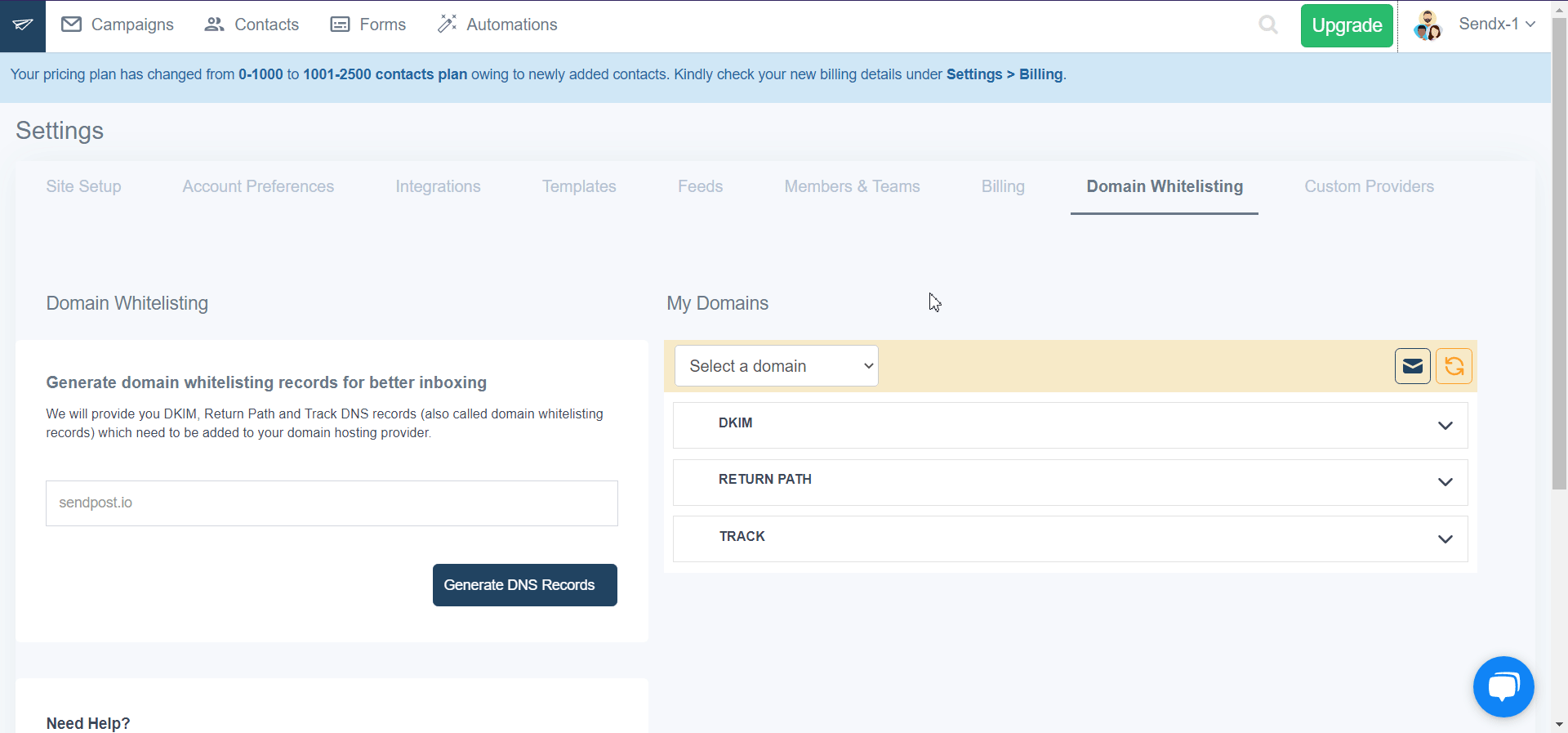Switch to the Account Preferences tab
1568x733 pixels.
(258, 186)
